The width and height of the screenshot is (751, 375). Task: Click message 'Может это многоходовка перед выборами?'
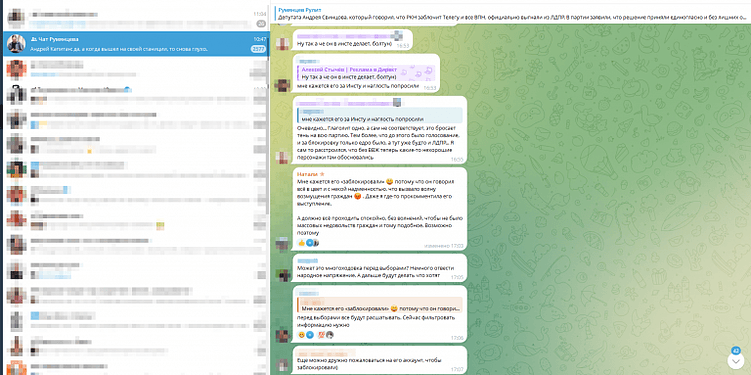(379, 268)
